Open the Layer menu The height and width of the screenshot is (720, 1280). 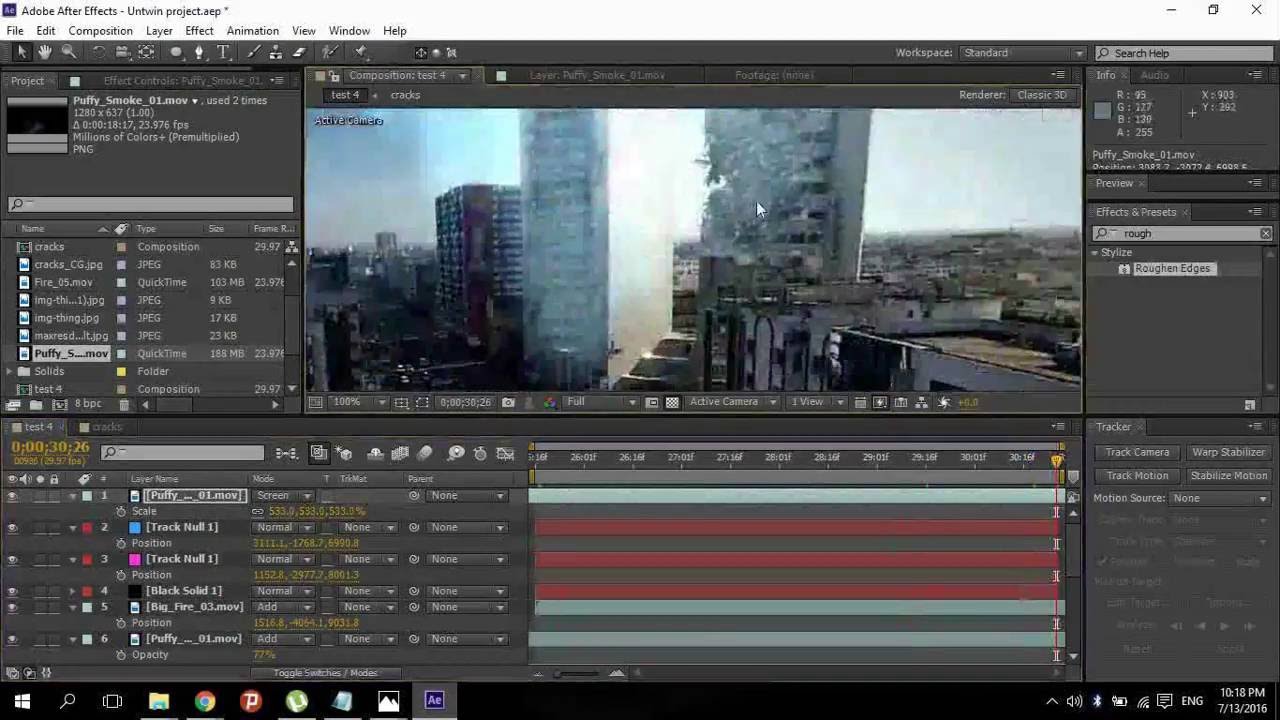159,31
